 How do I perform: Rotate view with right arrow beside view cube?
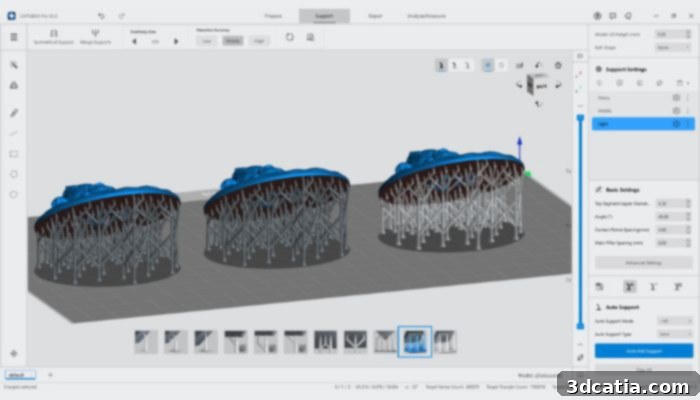point(558,85)
